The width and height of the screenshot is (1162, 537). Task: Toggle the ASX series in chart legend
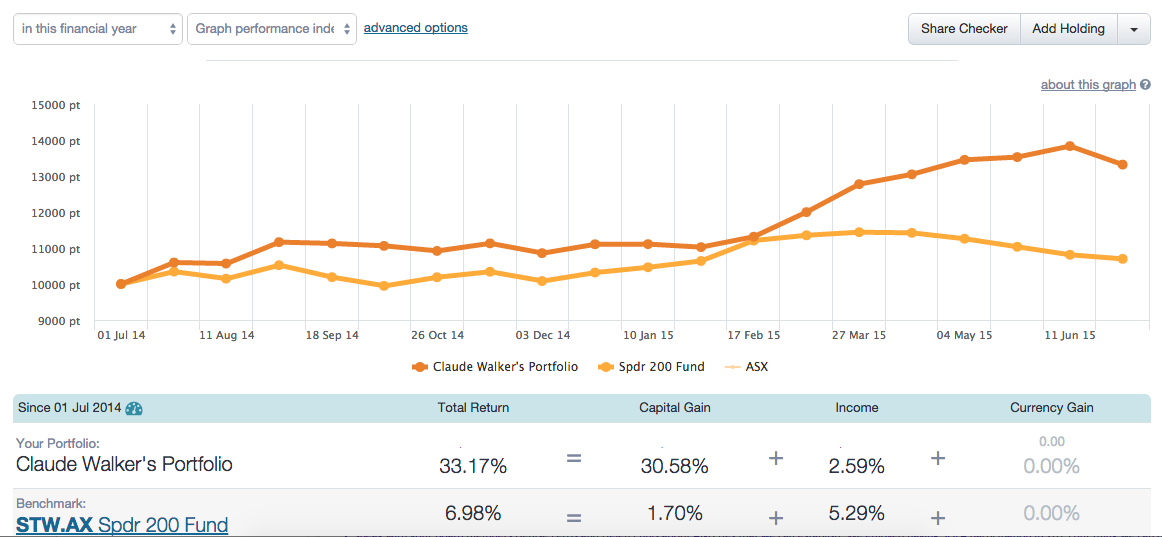pos(745,367)
